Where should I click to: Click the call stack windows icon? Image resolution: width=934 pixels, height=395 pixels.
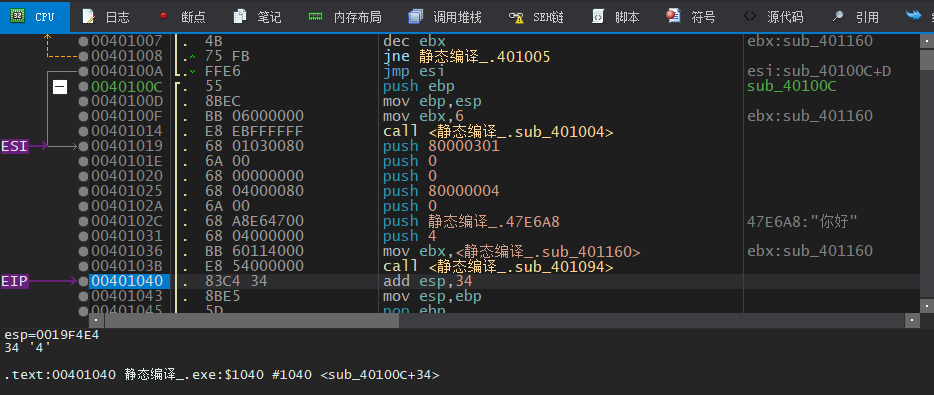[x=416, y=17]
